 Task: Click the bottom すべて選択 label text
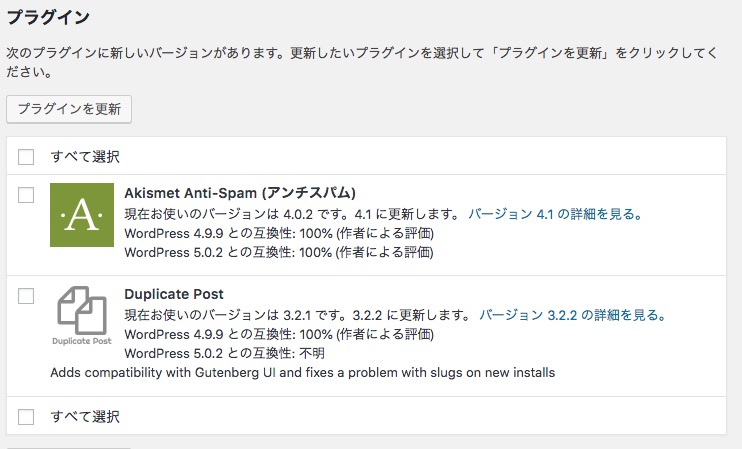[85, 416]
